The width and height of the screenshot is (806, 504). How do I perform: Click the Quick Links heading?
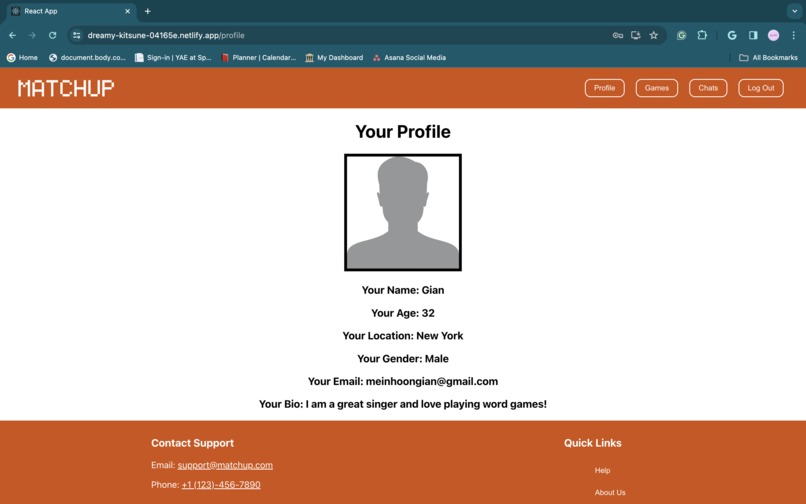[593, 443]
